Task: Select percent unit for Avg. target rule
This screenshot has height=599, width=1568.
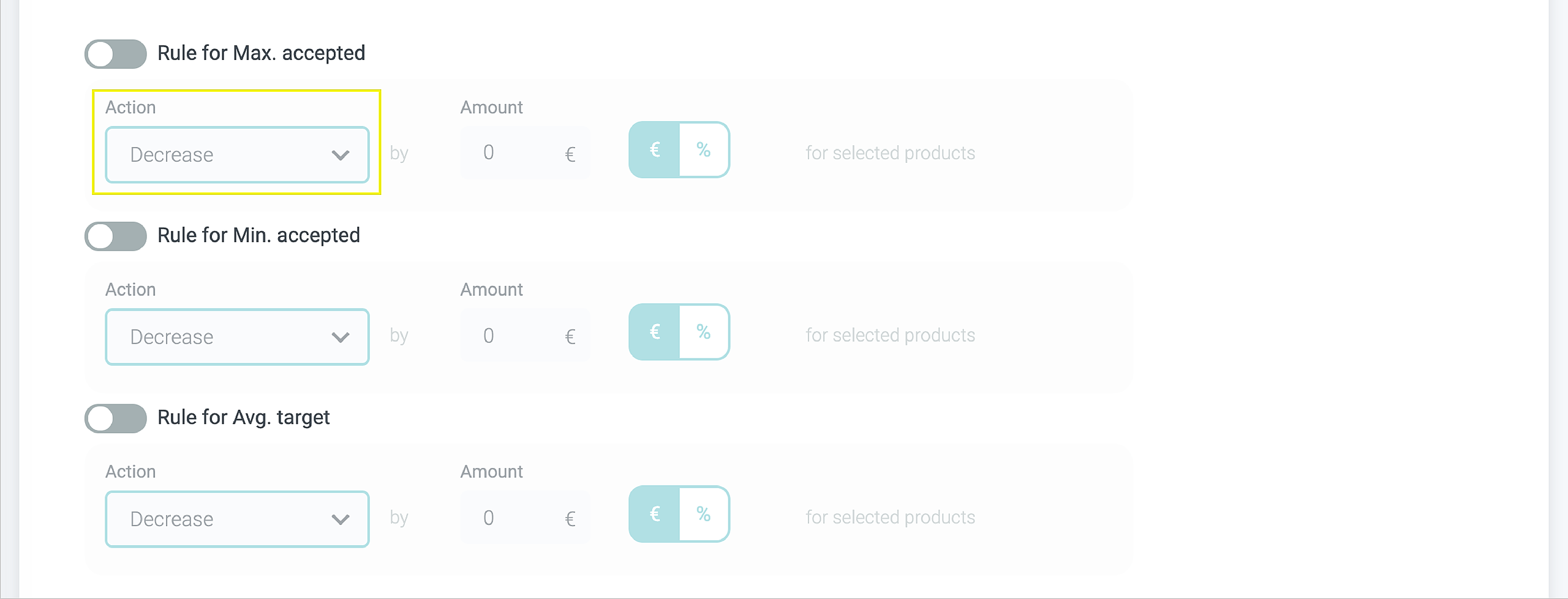Action: [x=704, y=514]
